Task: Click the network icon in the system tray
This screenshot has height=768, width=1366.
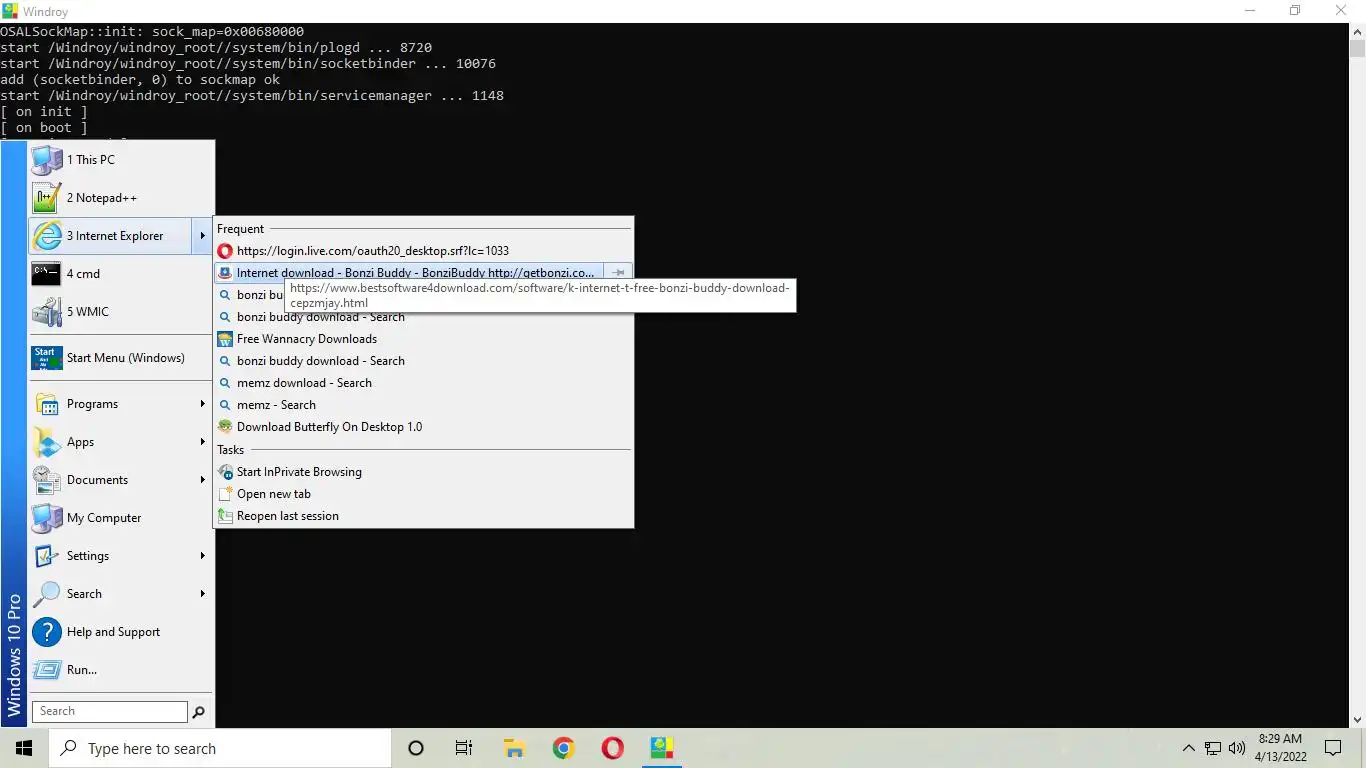Action: 1213,748
